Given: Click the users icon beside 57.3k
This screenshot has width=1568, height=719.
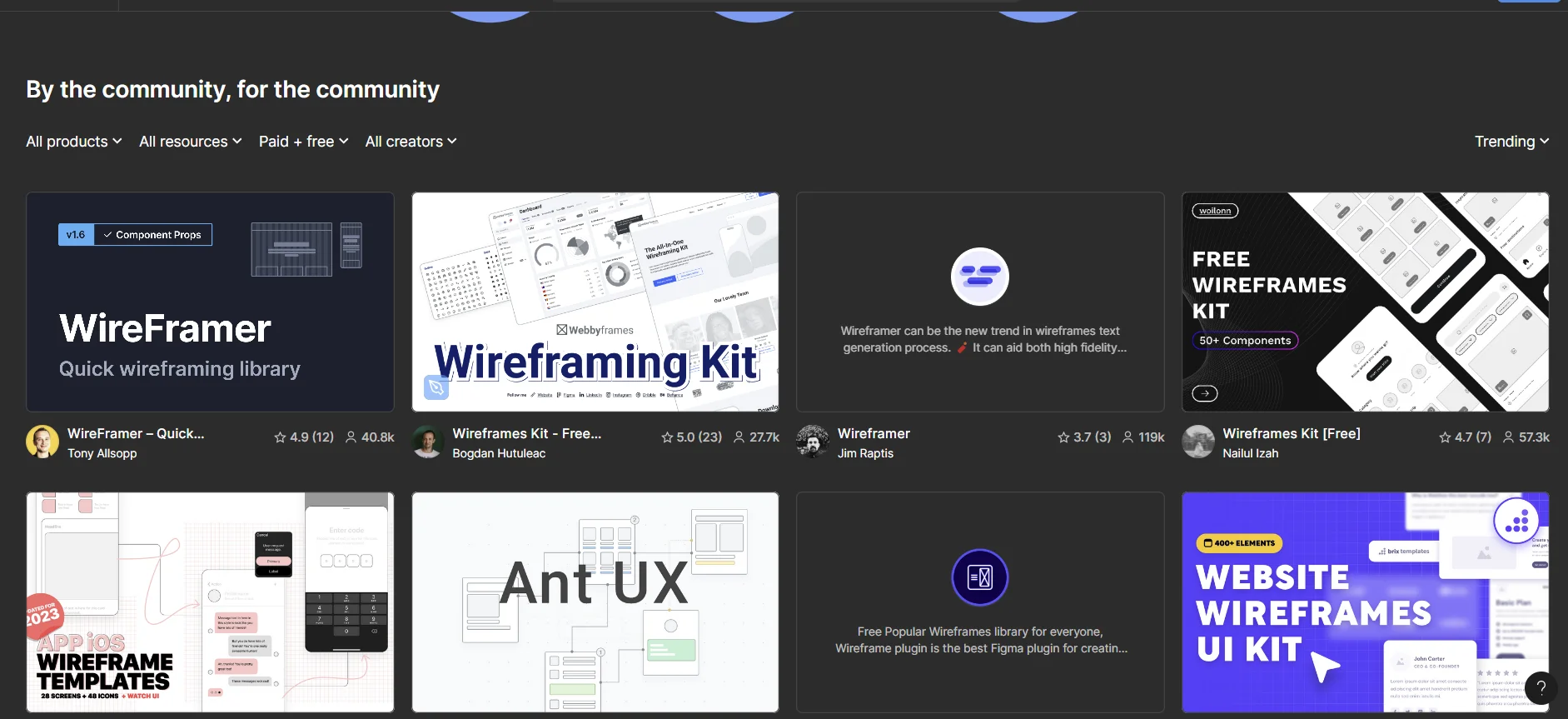Looking at the screenshot, I should point(1508,437).
